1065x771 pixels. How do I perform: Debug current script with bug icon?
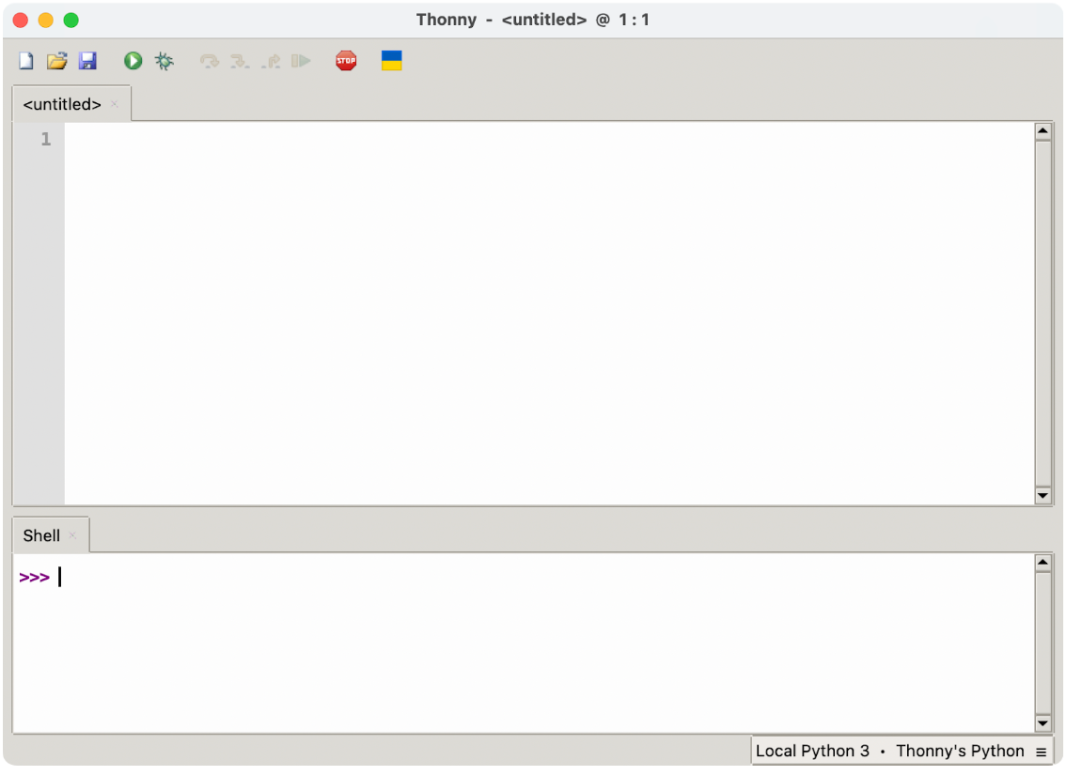[x=164, y=61]
